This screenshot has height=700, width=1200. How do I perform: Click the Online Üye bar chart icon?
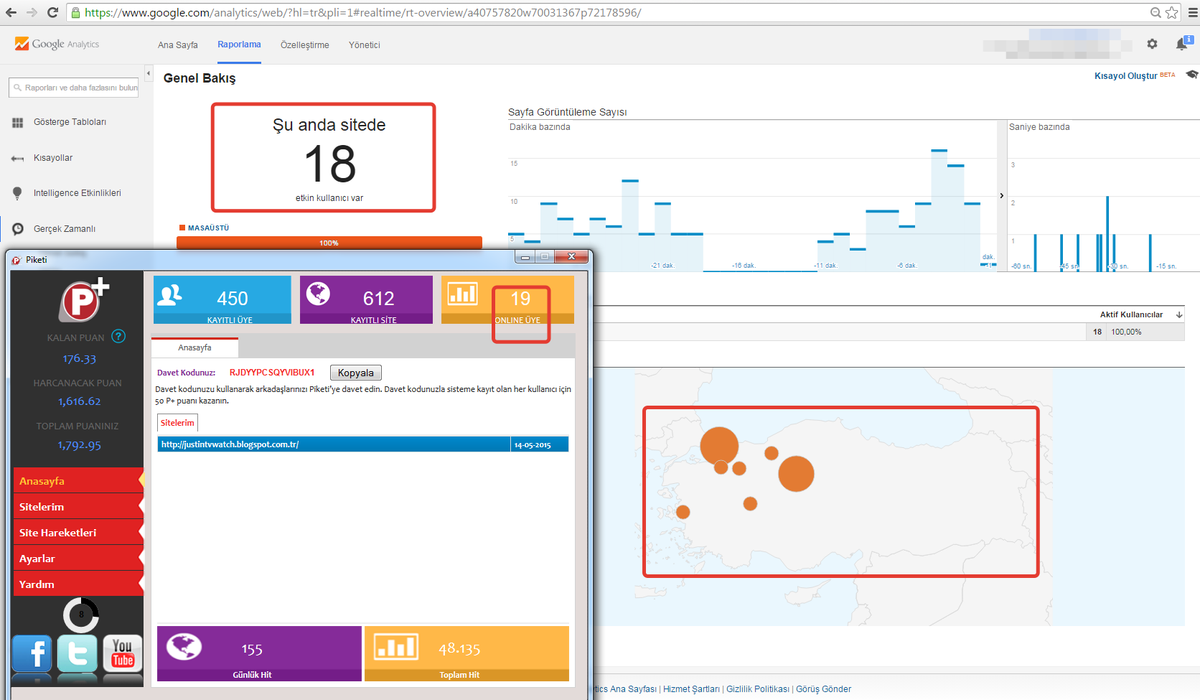463,294
